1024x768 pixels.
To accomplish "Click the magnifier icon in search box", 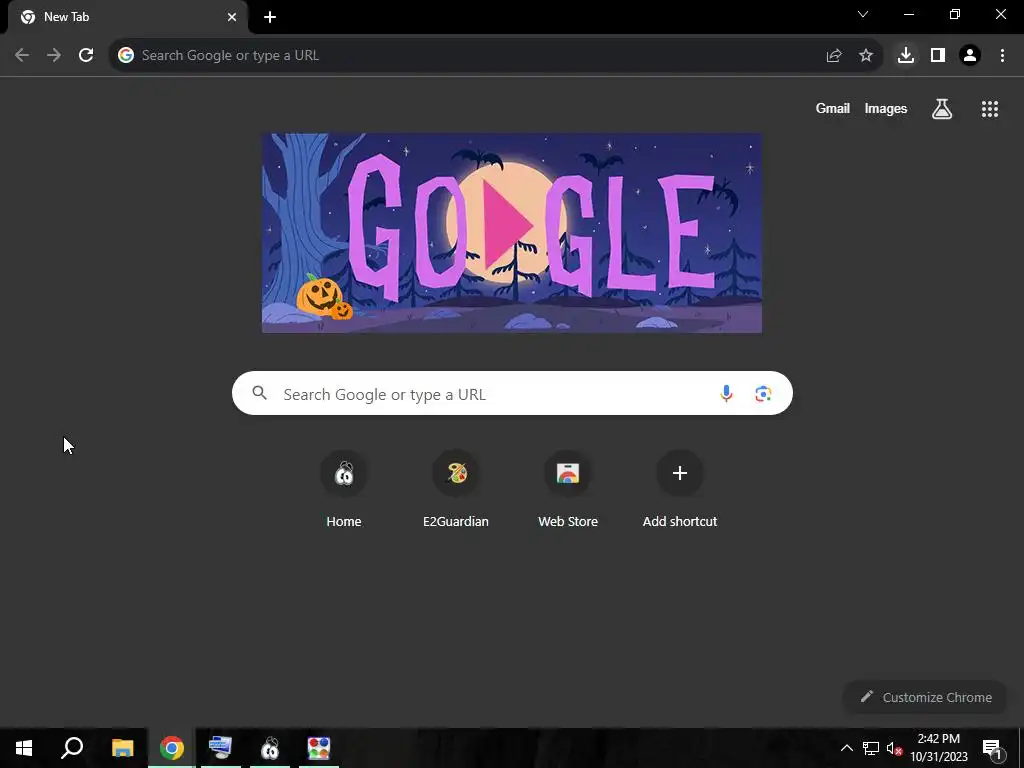I will (259, 393).
